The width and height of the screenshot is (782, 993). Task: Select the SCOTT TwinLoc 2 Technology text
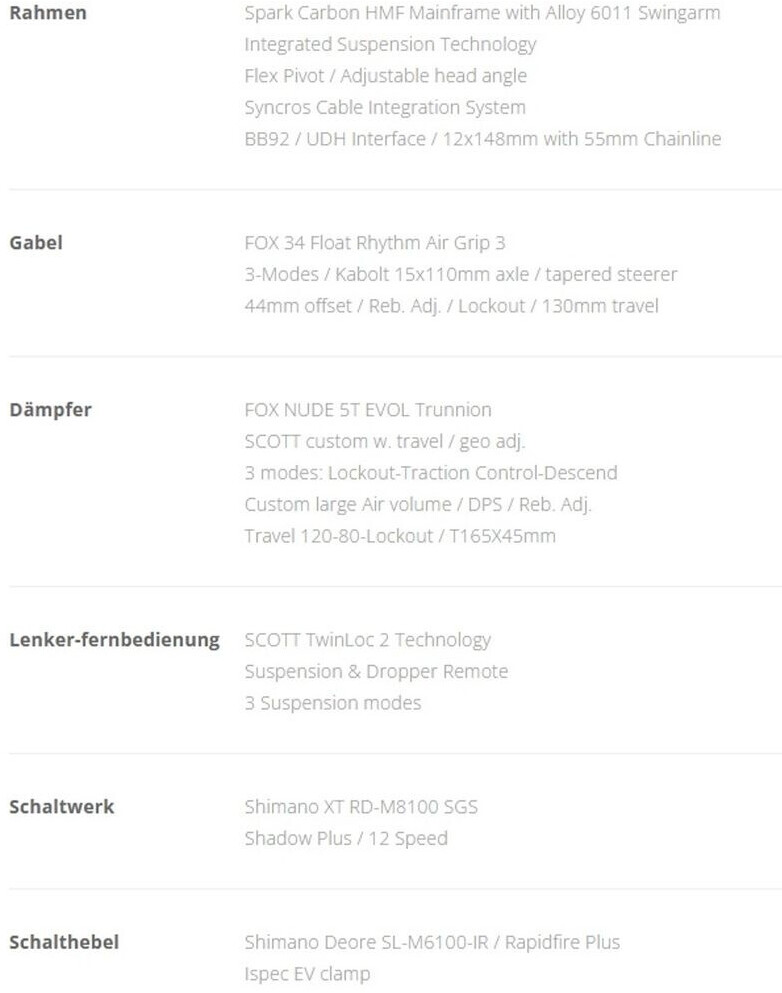[367, 640]
